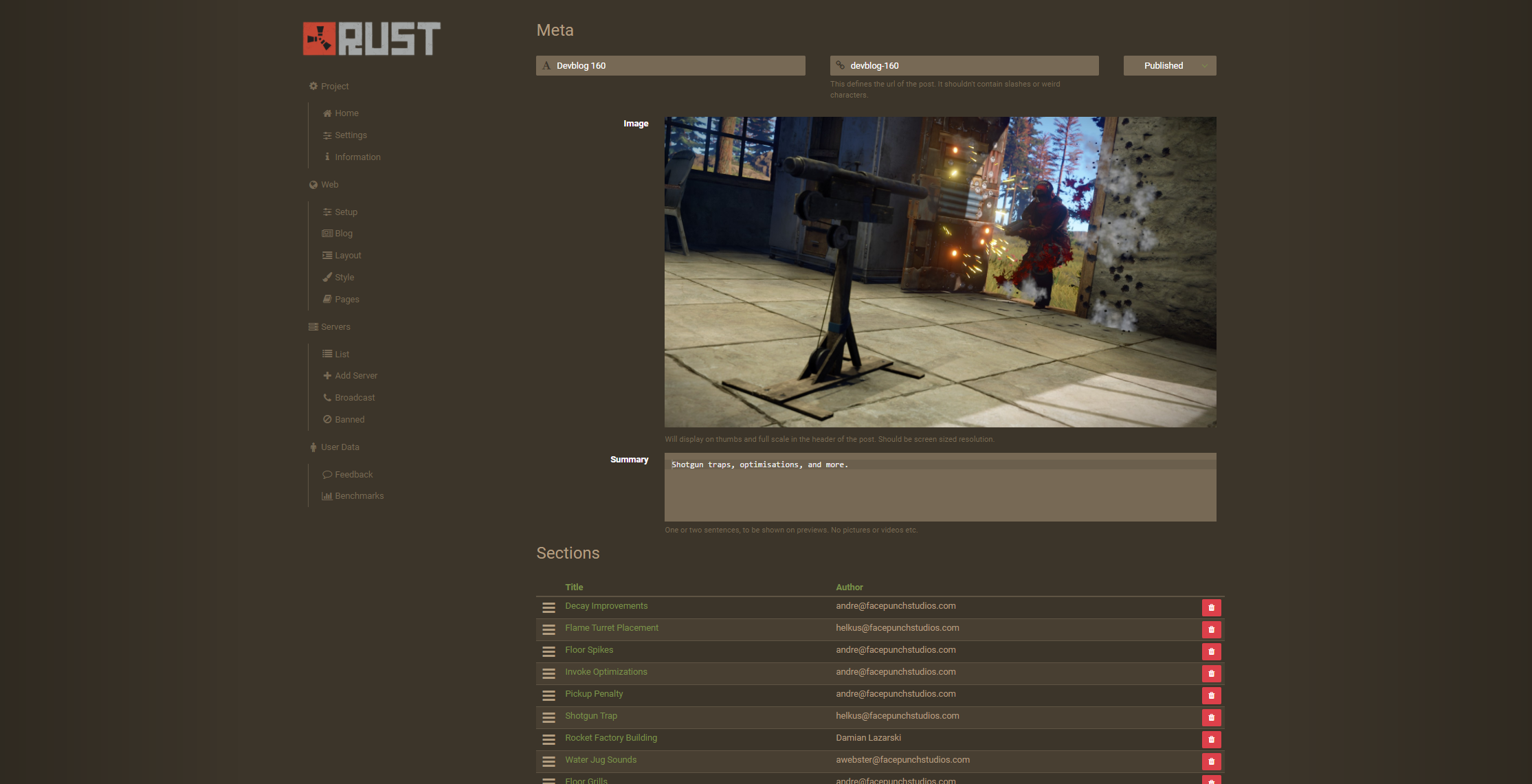Screen dimensions: 1532x784
Task: Delete the Decay Improvements section
Action: pos(1212,607)
